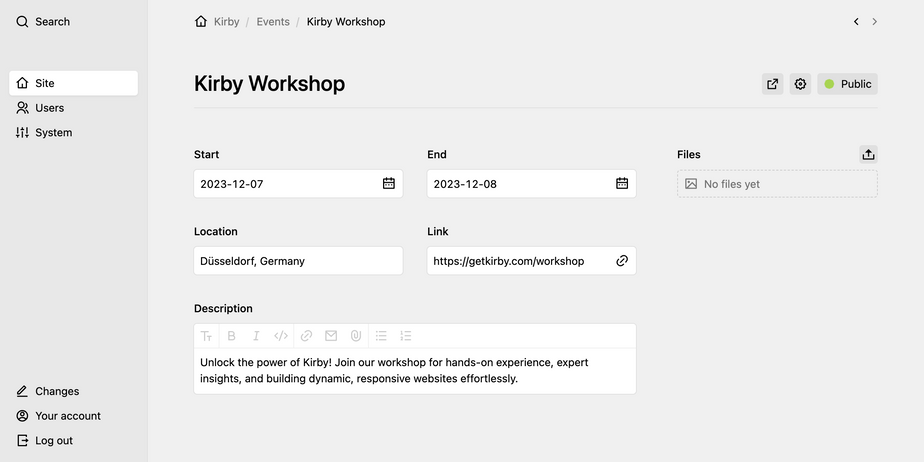Apply italic formatting in Description toolbar

pos(256,336)
